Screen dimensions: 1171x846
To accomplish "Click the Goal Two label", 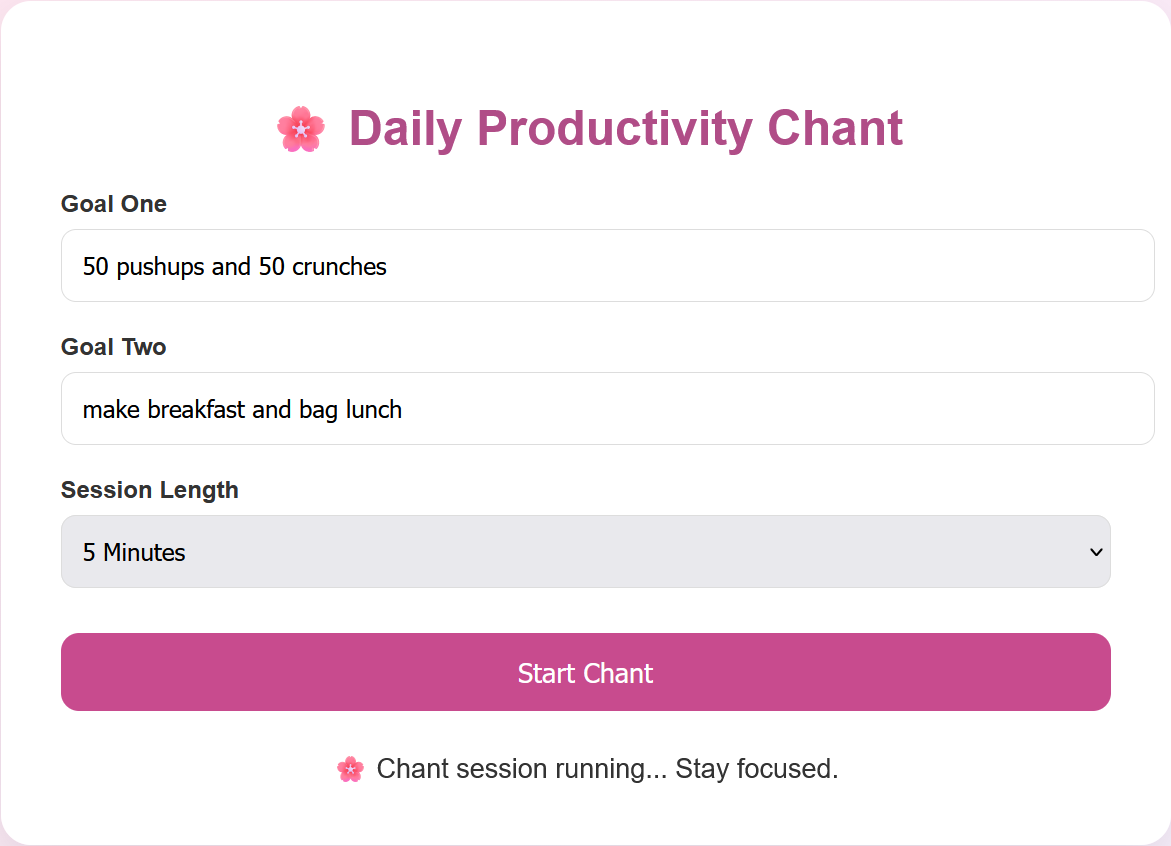I will (x=114, y=347).
